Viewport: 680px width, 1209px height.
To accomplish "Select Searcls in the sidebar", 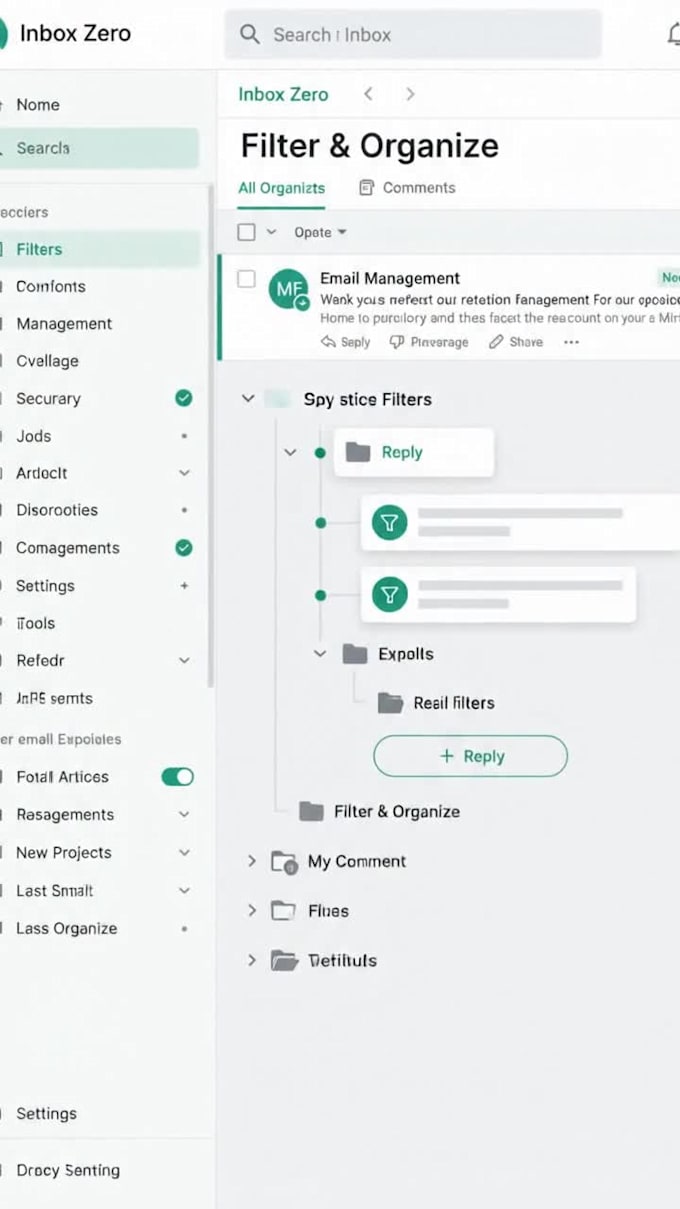I will click(99, 148).
